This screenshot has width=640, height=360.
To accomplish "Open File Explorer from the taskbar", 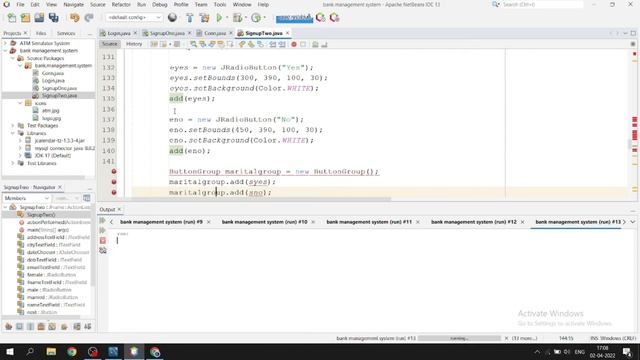I will coord(51,352).
